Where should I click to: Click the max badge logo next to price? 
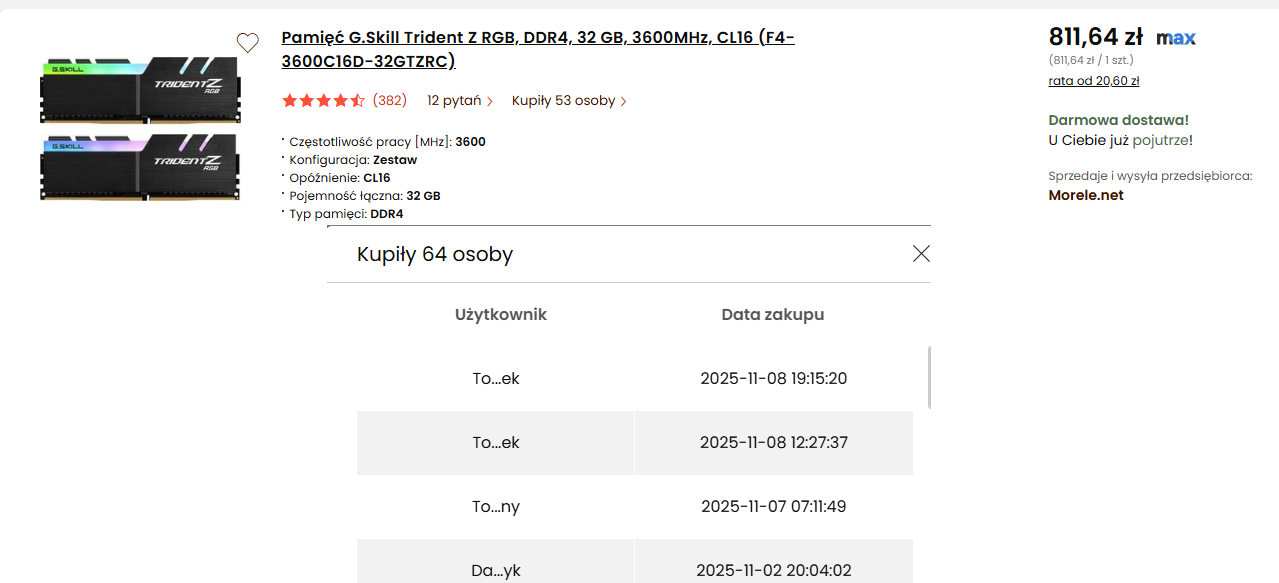click(x=1176, y=39)
